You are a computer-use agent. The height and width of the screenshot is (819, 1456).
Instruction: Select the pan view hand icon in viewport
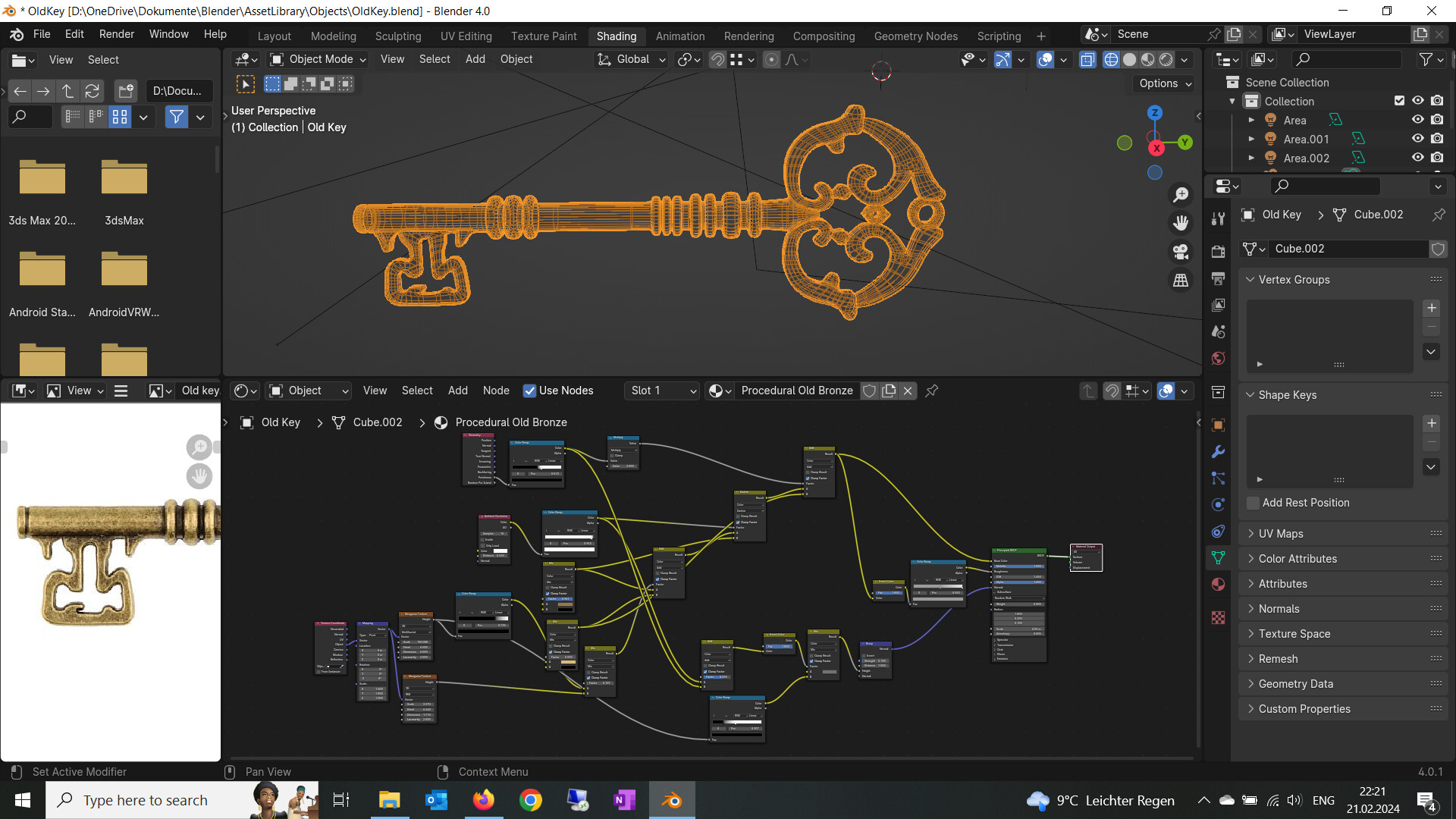pyautogui.click(x=1181, y=223)
